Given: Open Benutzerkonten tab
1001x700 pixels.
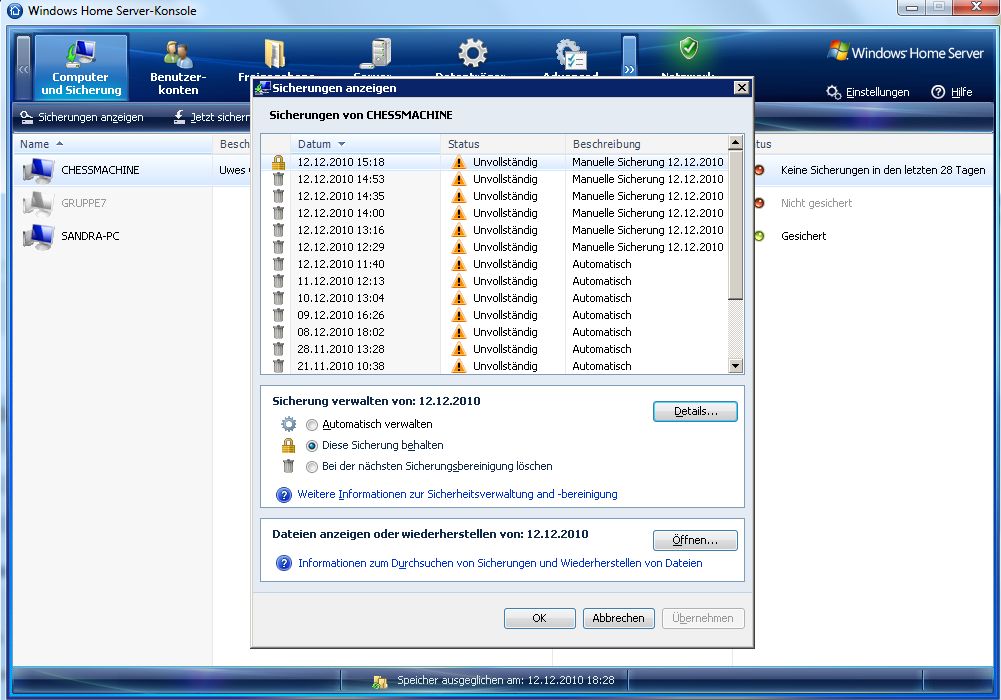Looking at the screenshot, I should coord(178,67).
